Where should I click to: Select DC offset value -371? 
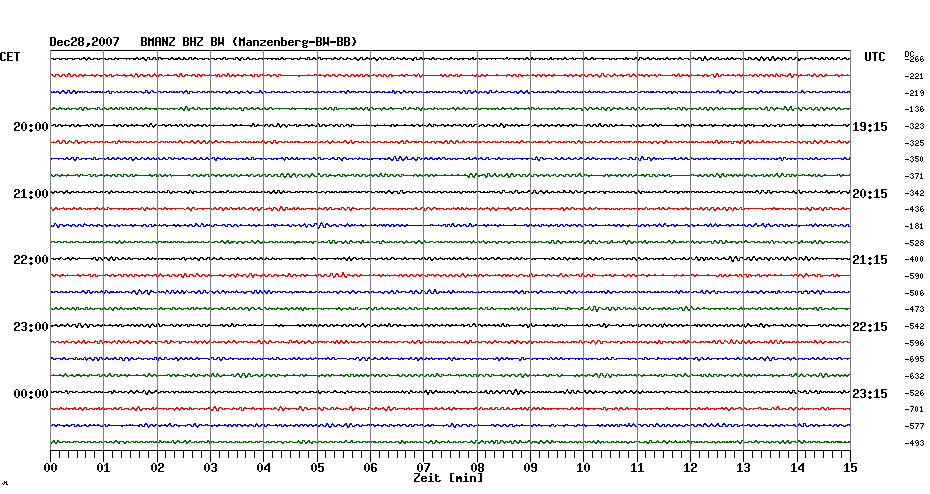[914, 176]
